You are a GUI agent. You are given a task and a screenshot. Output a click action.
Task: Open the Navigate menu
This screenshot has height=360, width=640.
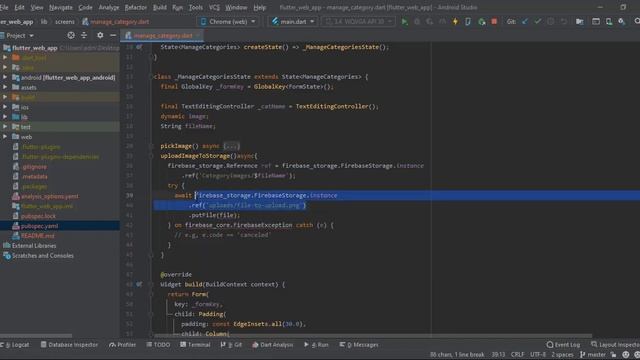[60, 7]
